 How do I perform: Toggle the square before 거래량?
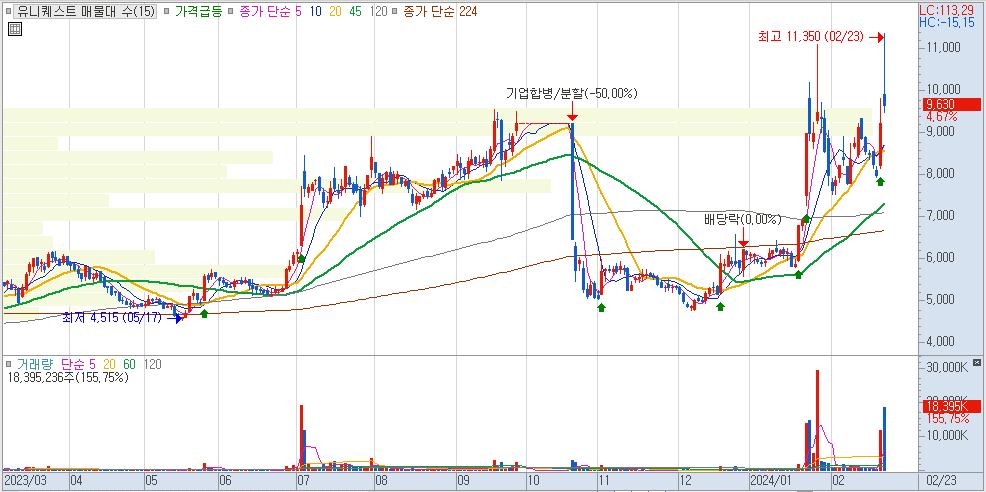[8, 364]
